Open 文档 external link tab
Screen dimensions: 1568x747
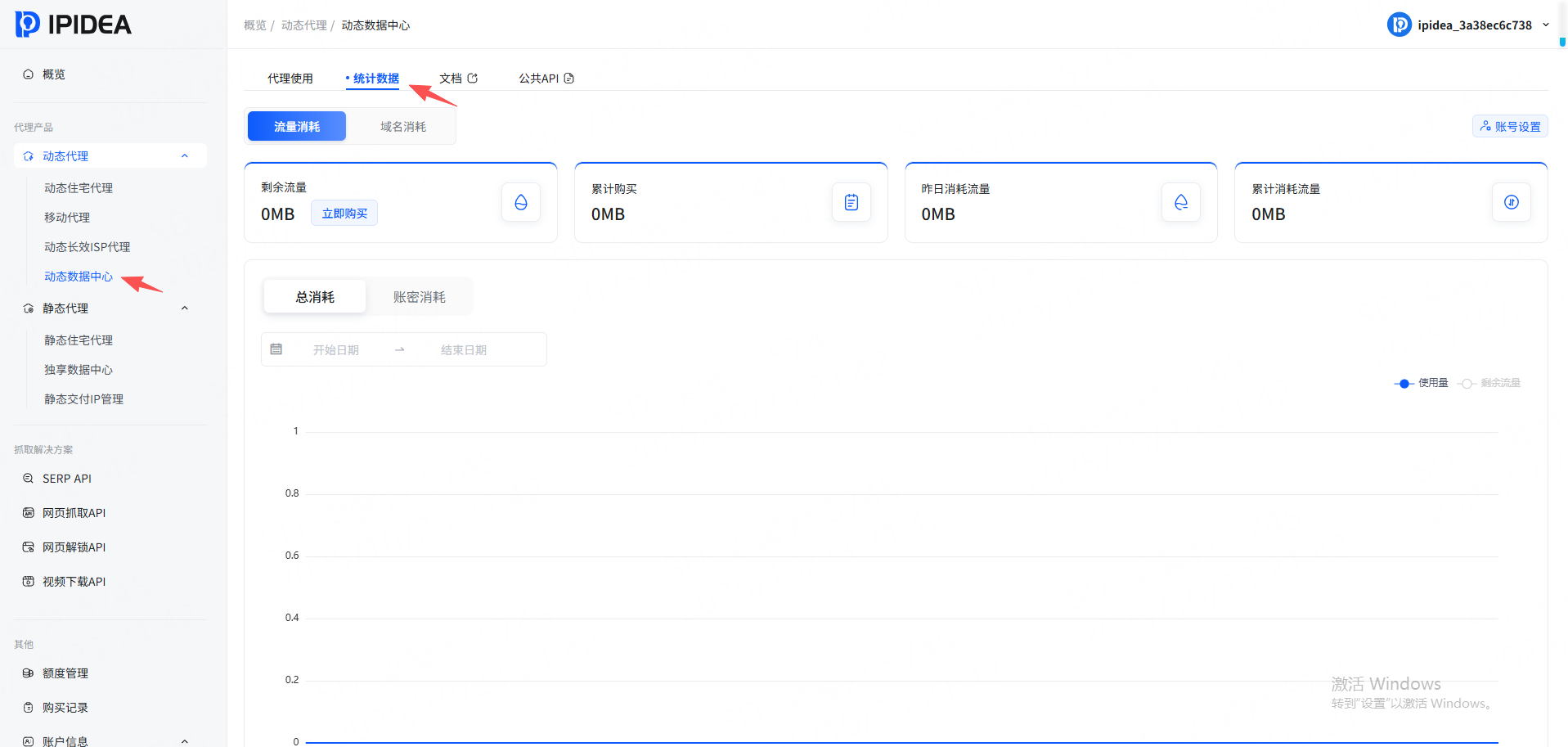458,79
